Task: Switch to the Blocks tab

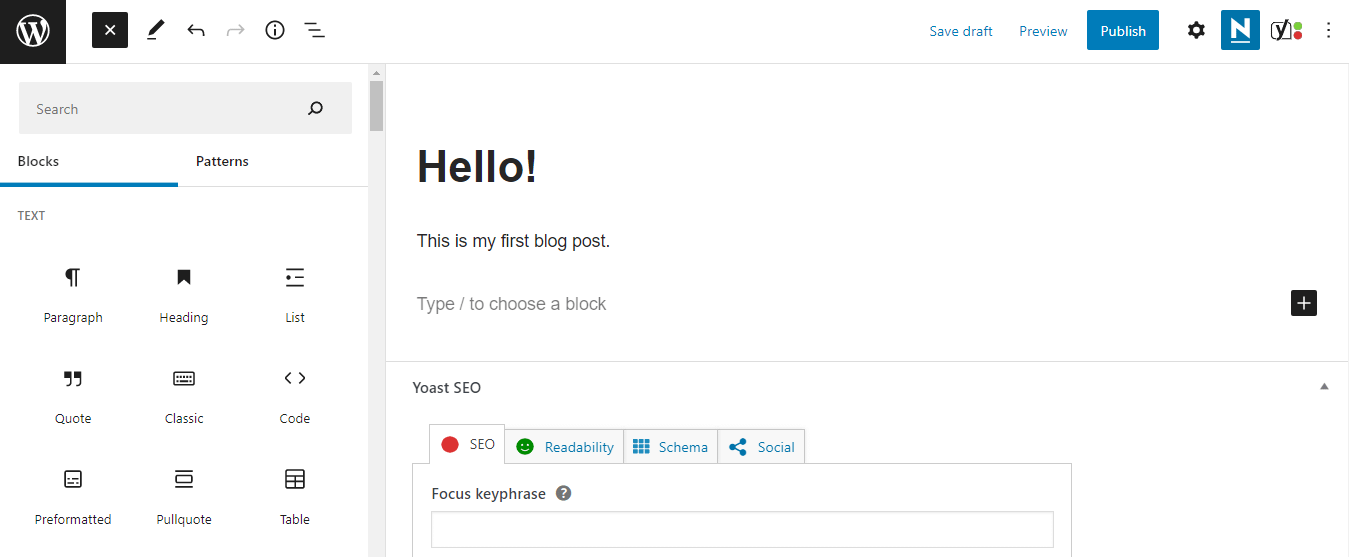Action: coord(89,161)
